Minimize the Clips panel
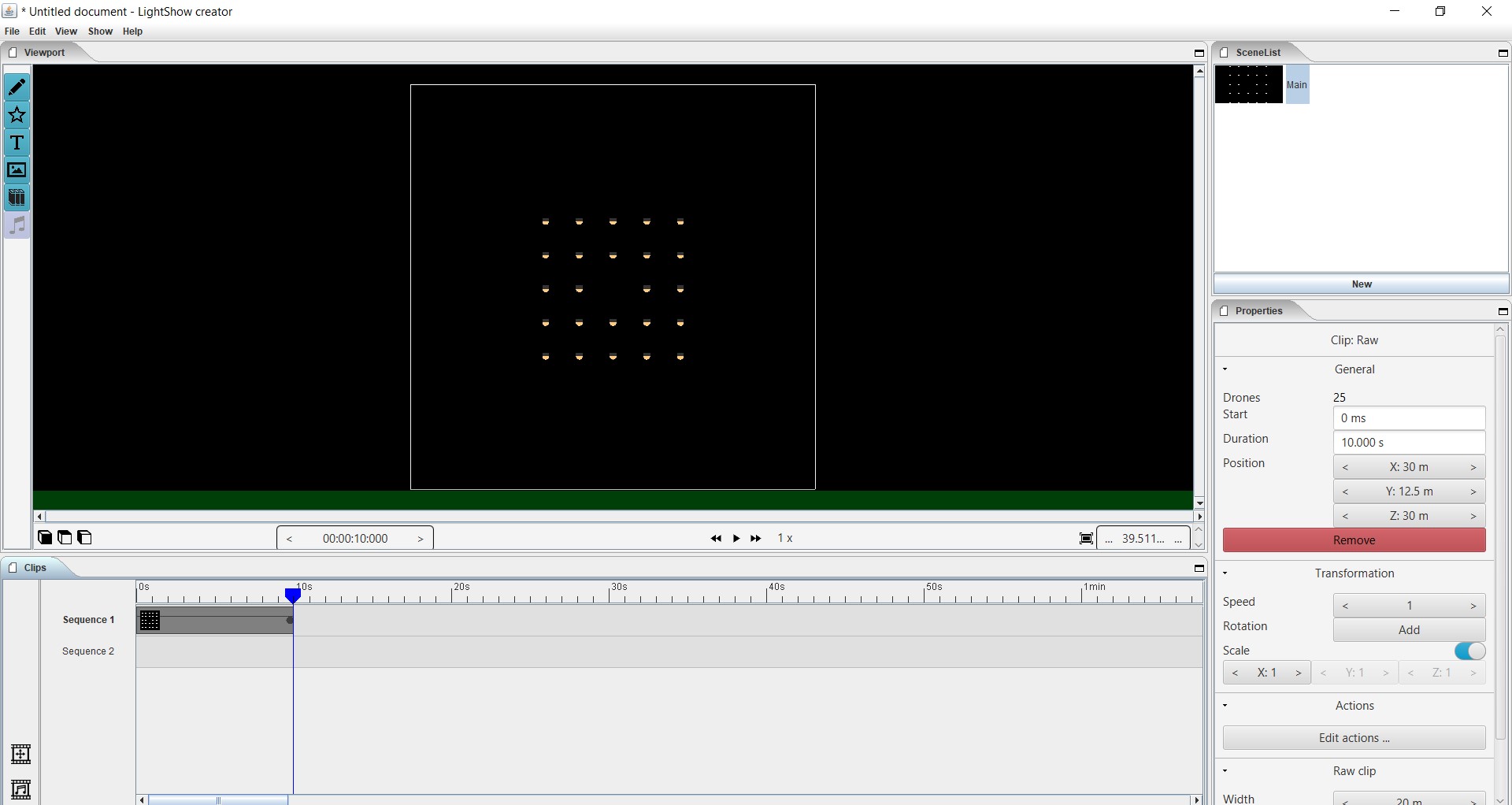Screen dimensions: 1512x805 (x=1199, y=568)
